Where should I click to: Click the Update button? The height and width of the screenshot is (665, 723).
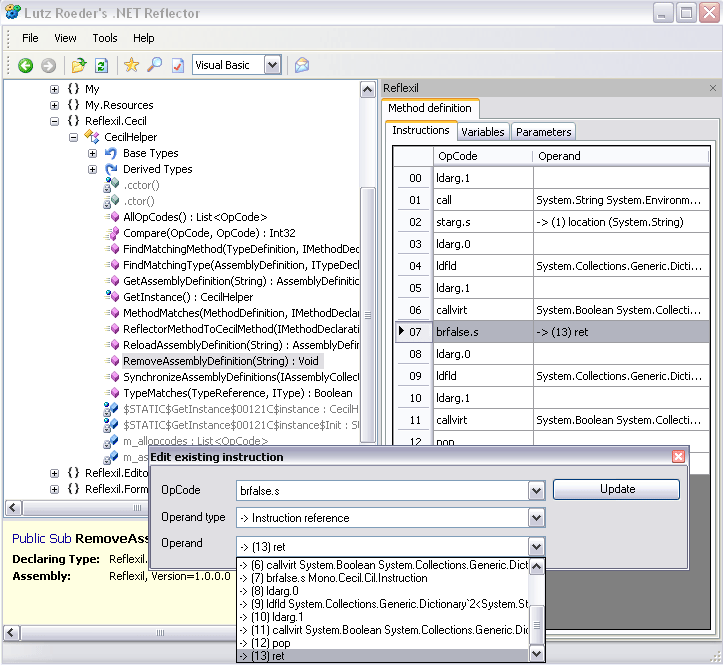[x=616, y=489]
